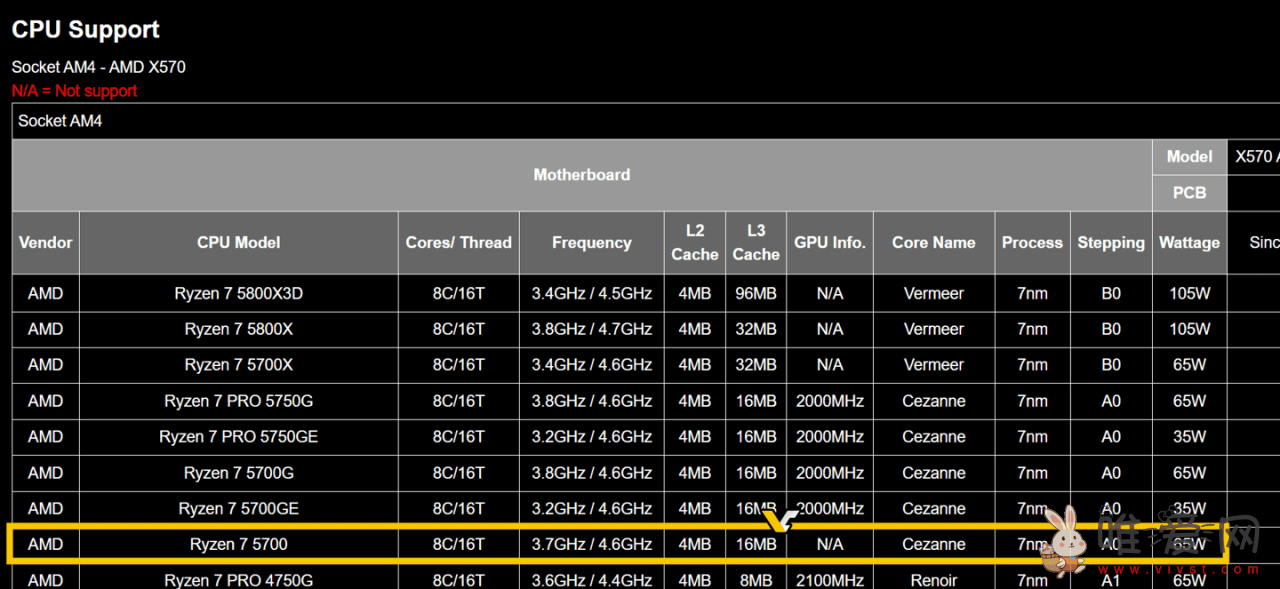
Task: Click N/A GPU info in the 5700 row
Action: pyautogui.click(x=830, y=545)
